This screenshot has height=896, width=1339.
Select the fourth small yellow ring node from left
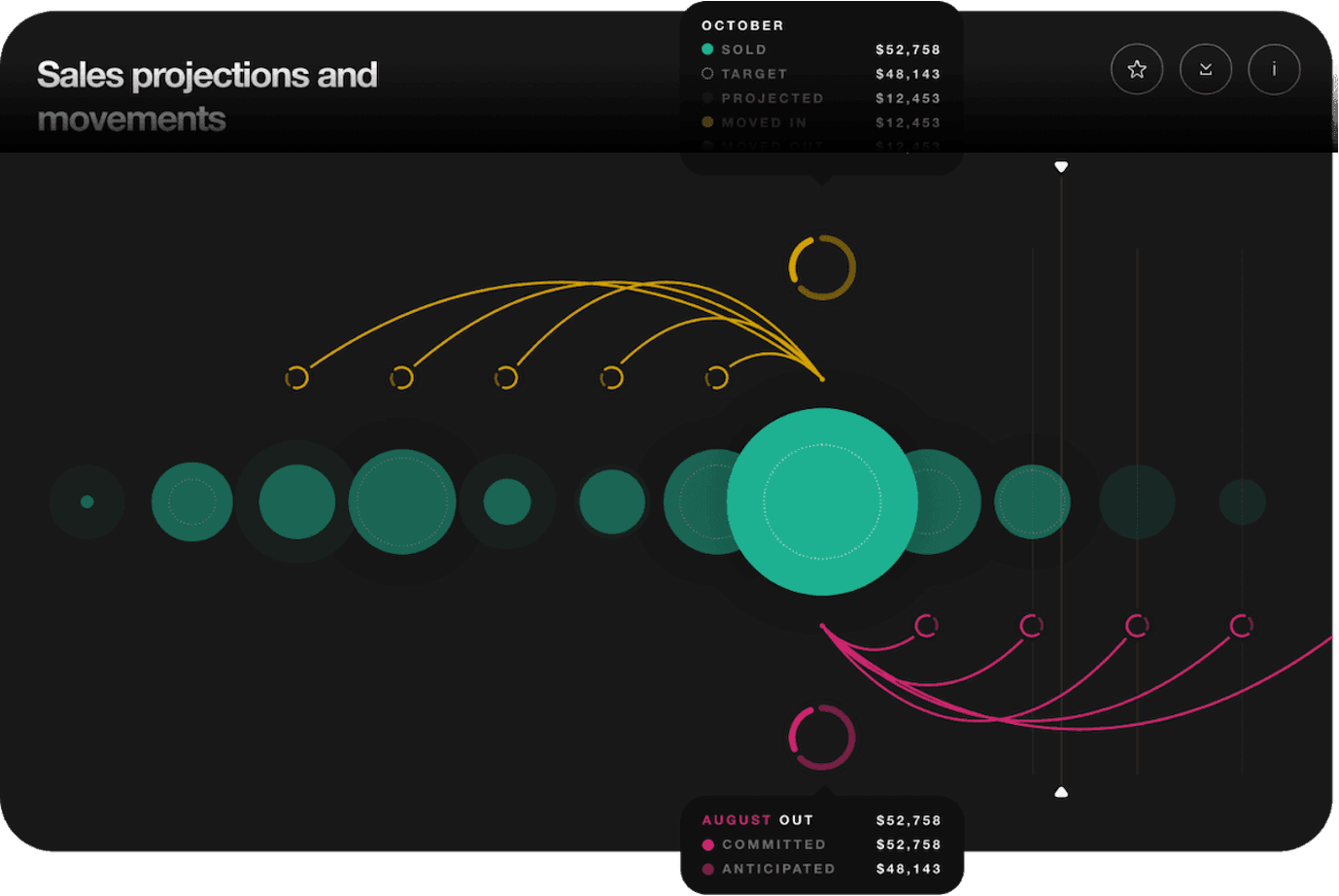612,377
